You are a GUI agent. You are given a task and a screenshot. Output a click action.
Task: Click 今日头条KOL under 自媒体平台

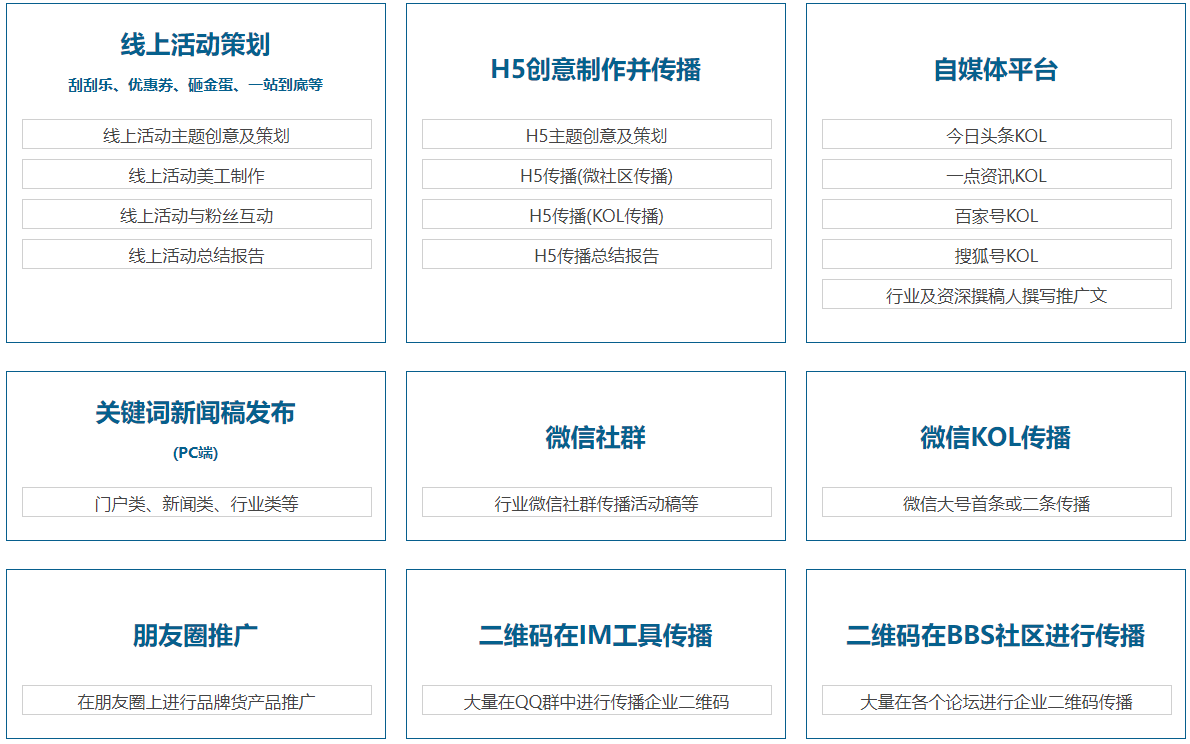[996, 135]
